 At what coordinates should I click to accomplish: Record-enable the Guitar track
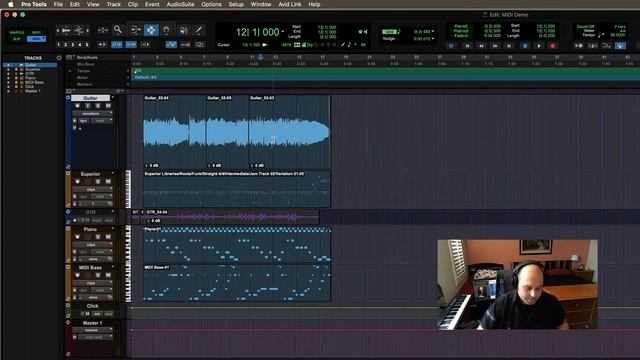pos(78,106)
